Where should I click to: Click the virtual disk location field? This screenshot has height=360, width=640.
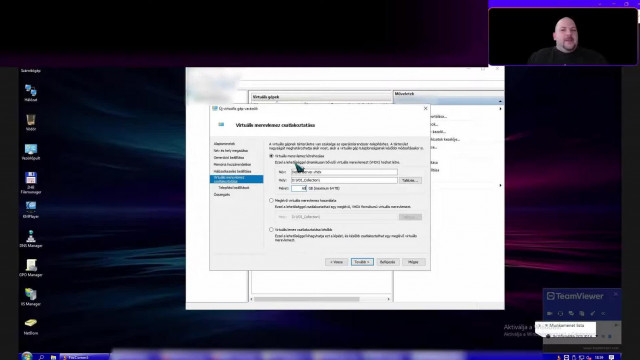344,180
